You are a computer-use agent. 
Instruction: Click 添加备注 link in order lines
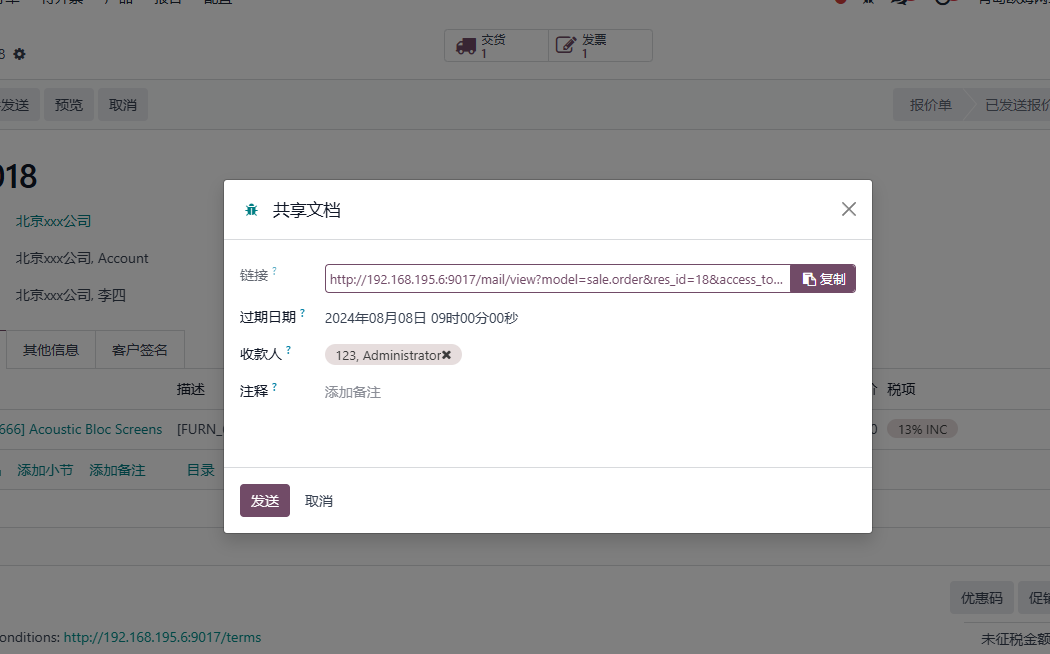pyautogui.click(x=117, y=470)
